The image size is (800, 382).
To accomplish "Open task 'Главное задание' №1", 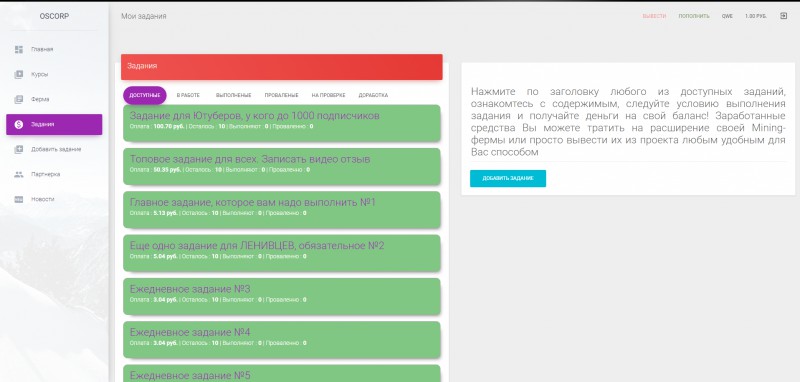I will (253, 202).
